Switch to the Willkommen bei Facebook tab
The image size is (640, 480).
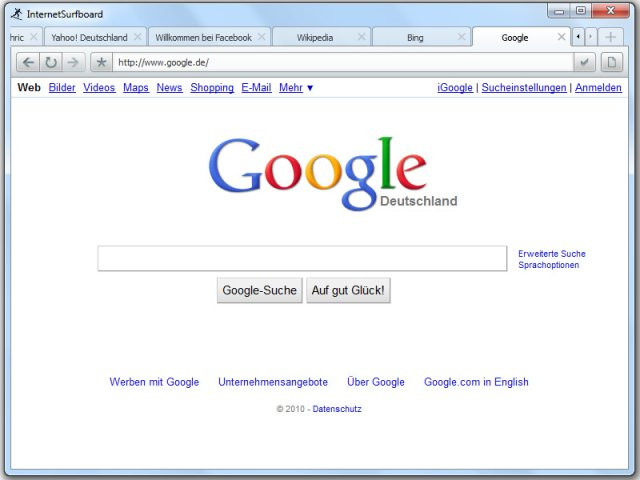pyautogui.click(x=203, y=38)
